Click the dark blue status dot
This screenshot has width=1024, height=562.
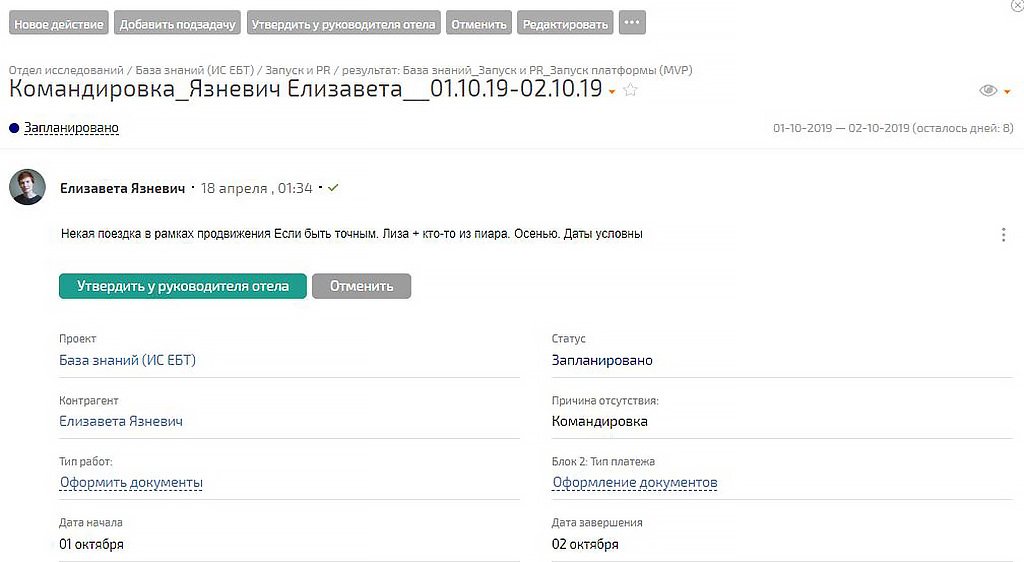pyautogui.click(x=14, y=128)
